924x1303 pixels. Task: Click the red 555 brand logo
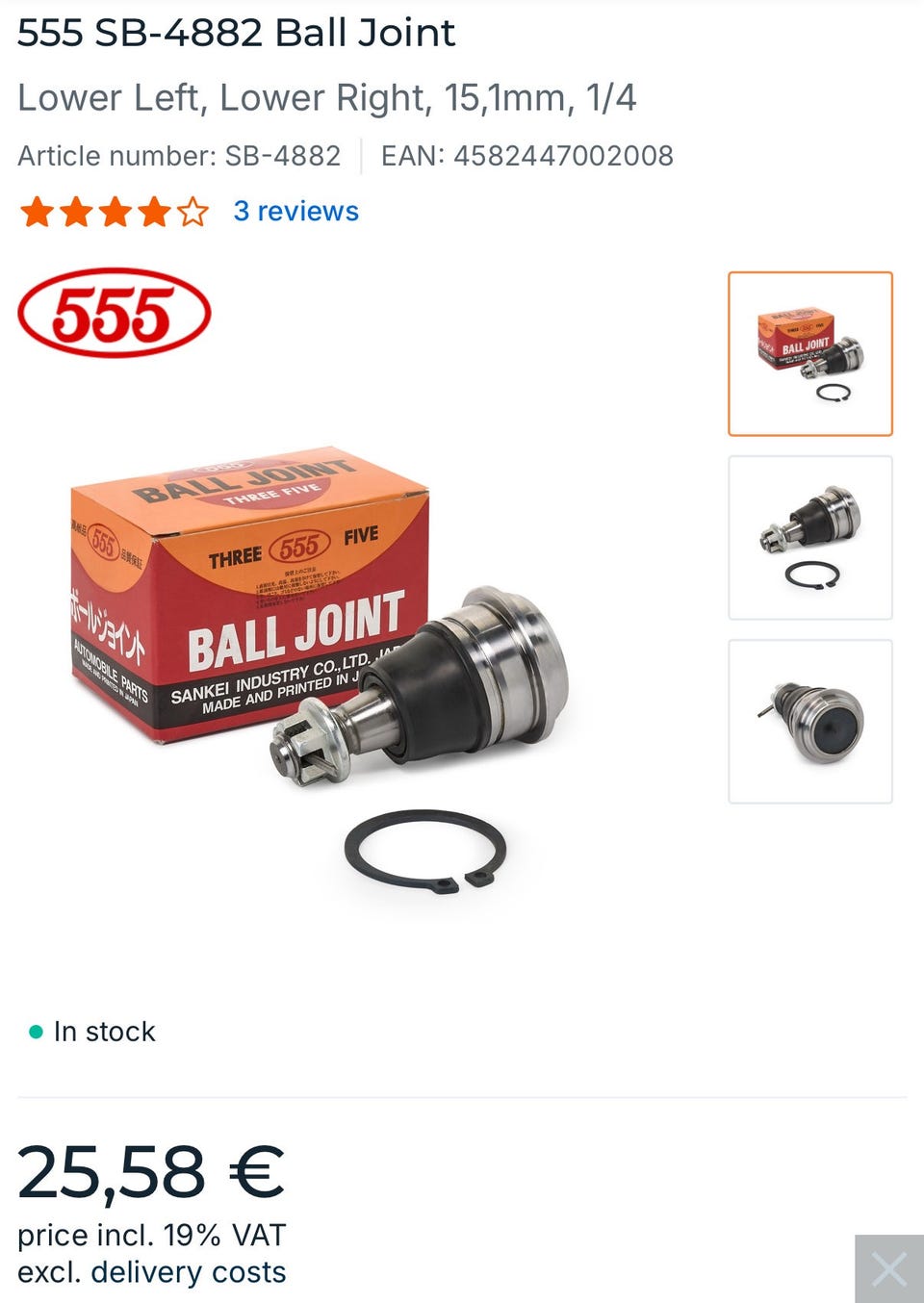click(114, 313)
